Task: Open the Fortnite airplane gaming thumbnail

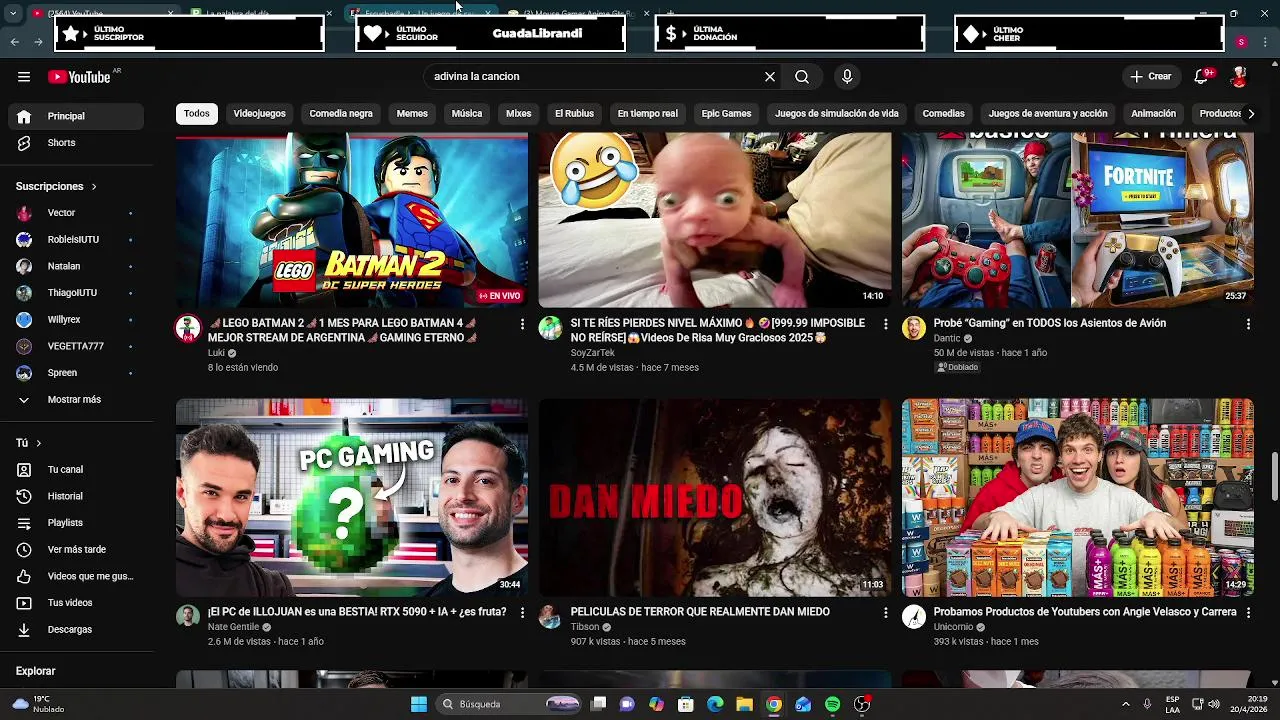Action: (x=1078, y=220)
